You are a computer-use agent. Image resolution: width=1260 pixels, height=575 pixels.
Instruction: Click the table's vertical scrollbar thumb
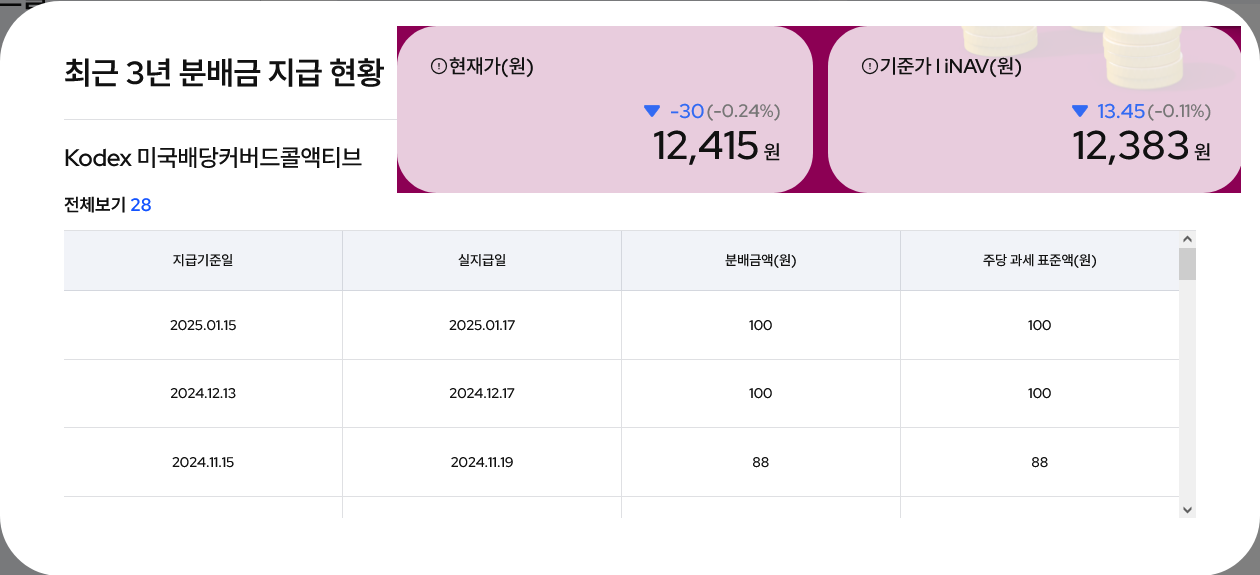click(x=1187, y=264)
